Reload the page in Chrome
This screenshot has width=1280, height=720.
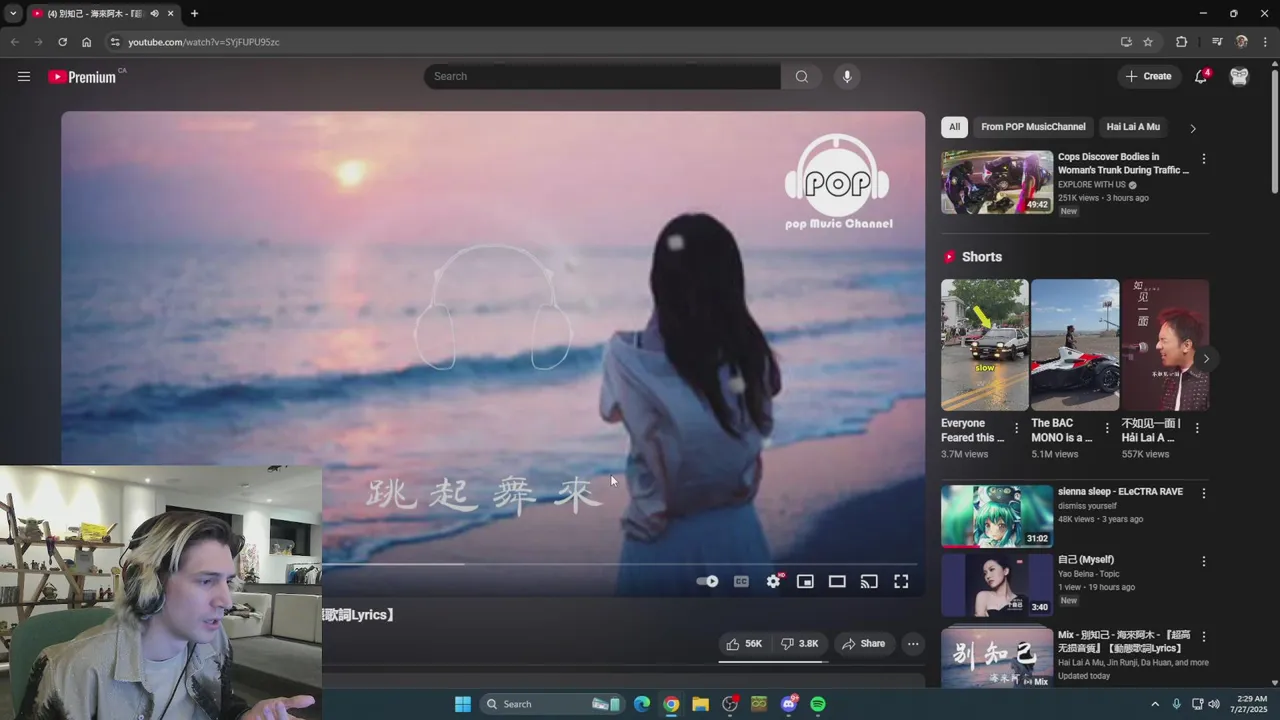pyautogui.click(x=62, y=42)
